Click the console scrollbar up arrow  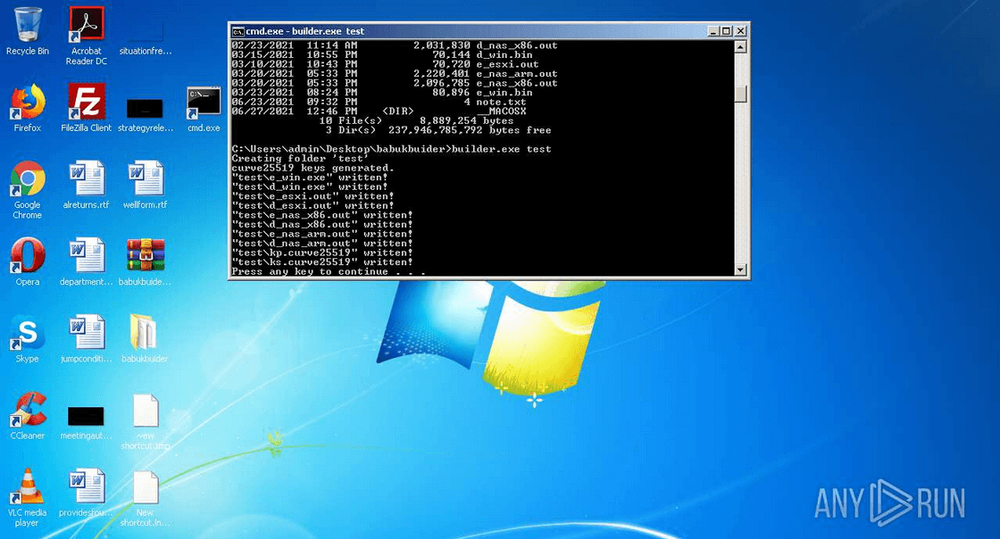(741, 47)
